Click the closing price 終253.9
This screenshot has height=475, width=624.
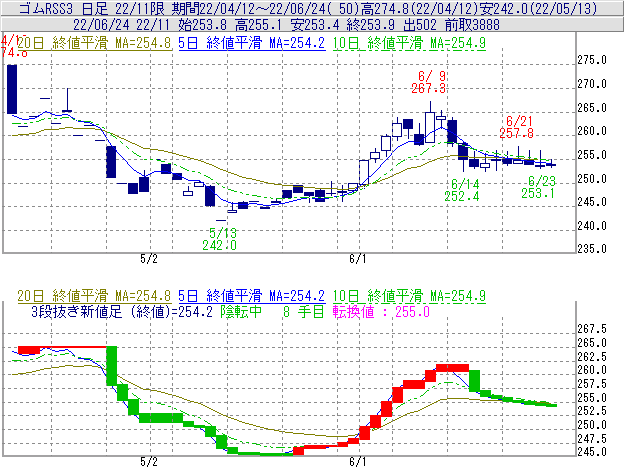pos(370,25)
